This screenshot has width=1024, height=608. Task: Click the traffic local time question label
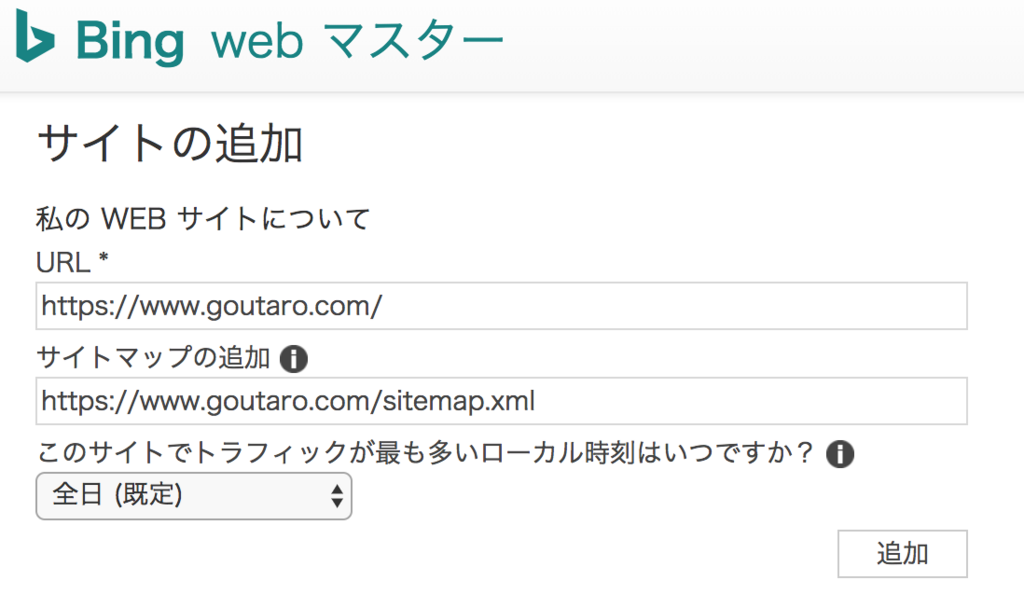(424, 453)
